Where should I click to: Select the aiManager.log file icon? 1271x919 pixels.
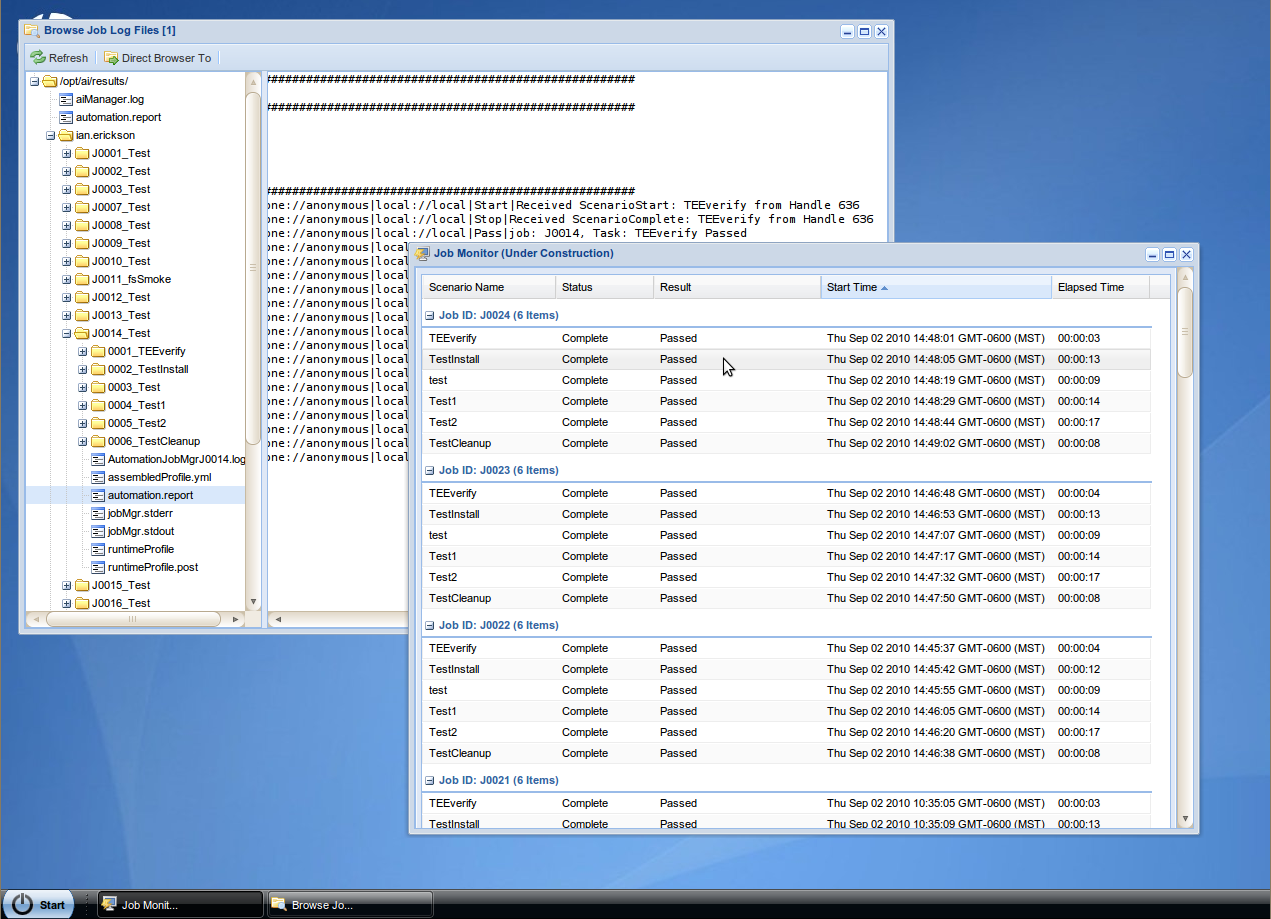66,99
